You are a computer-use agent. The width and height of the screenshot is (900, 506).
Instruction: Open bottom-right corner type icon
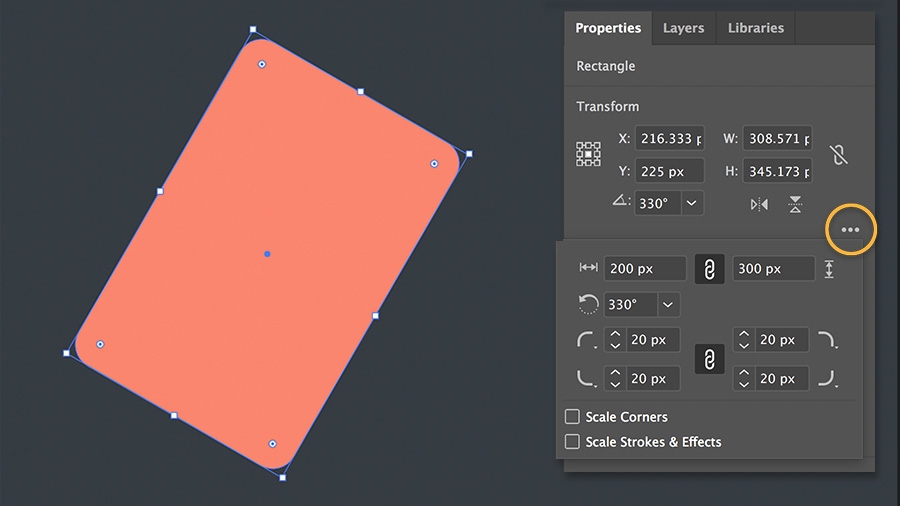827,379
